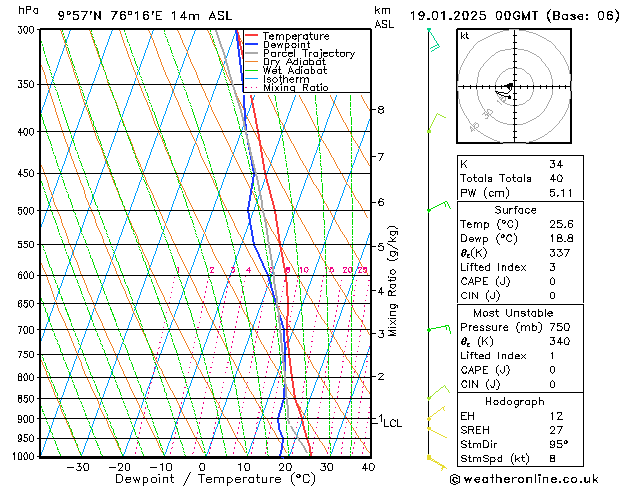Click the EH value 12
The image size is (629, 486).
point(556,416)
